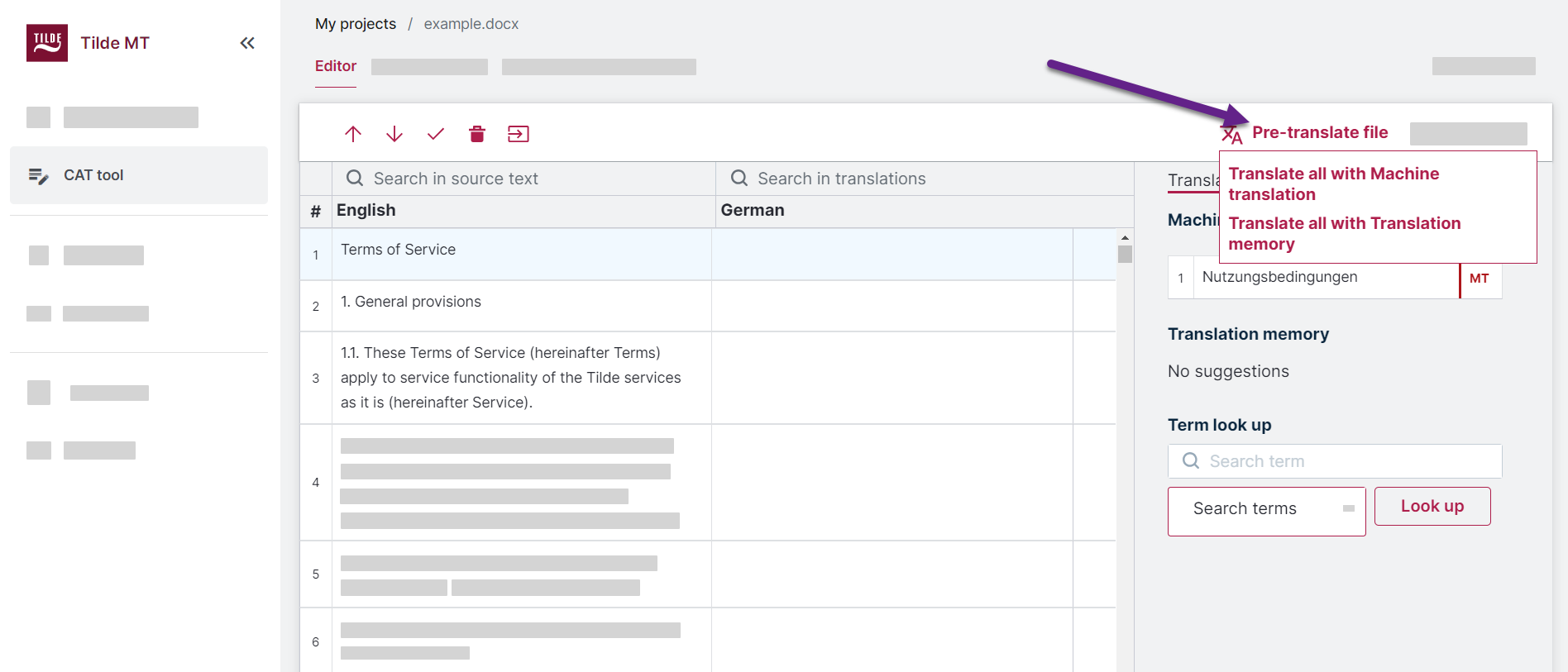Click the Search term magnifier icon
The height and width of the screenshot is (672, 1568).
(x=1191, y=460)
